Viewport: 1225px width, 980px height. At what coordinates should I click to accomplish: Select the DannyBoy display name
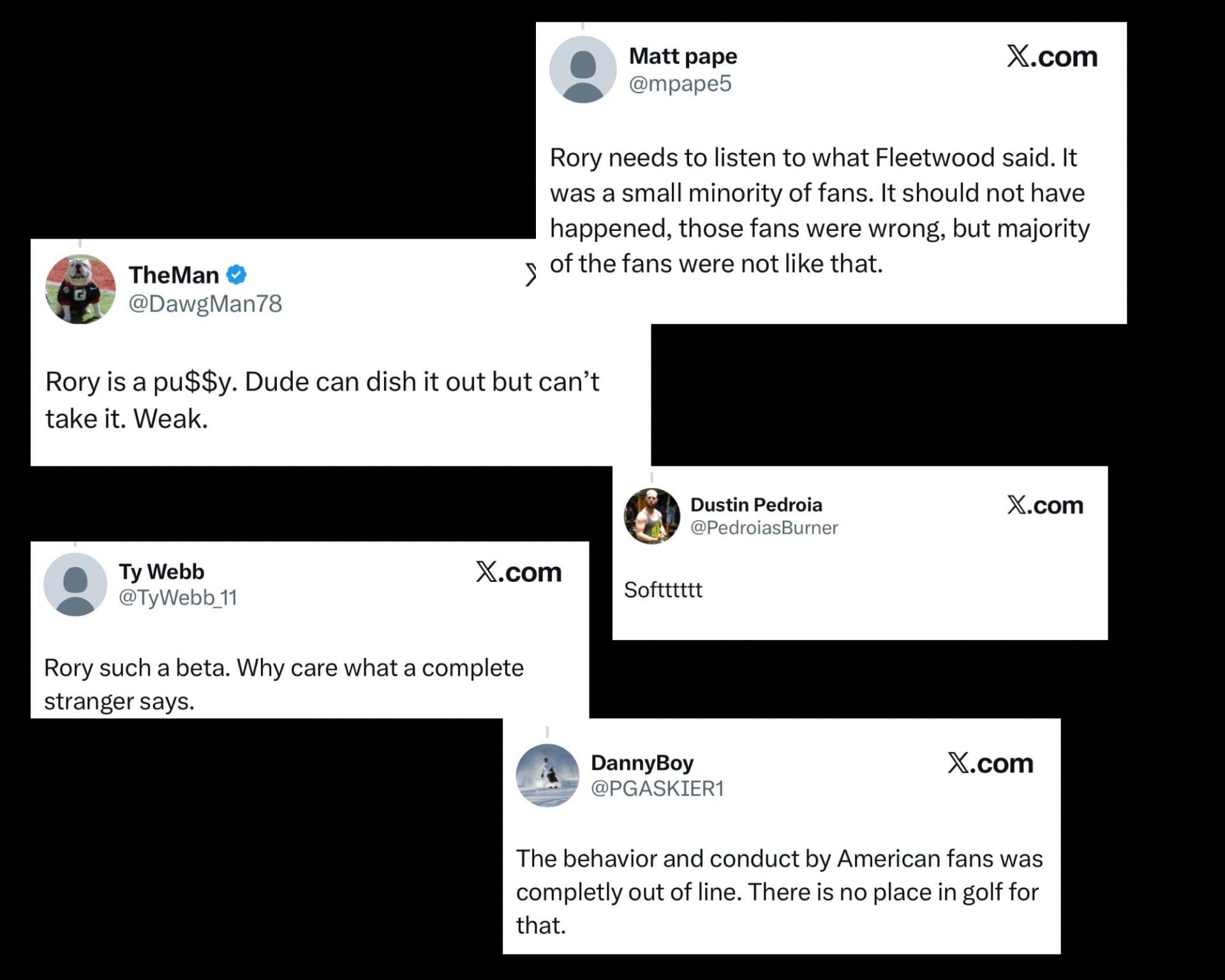pyautogui.click(x=642, y=762)
